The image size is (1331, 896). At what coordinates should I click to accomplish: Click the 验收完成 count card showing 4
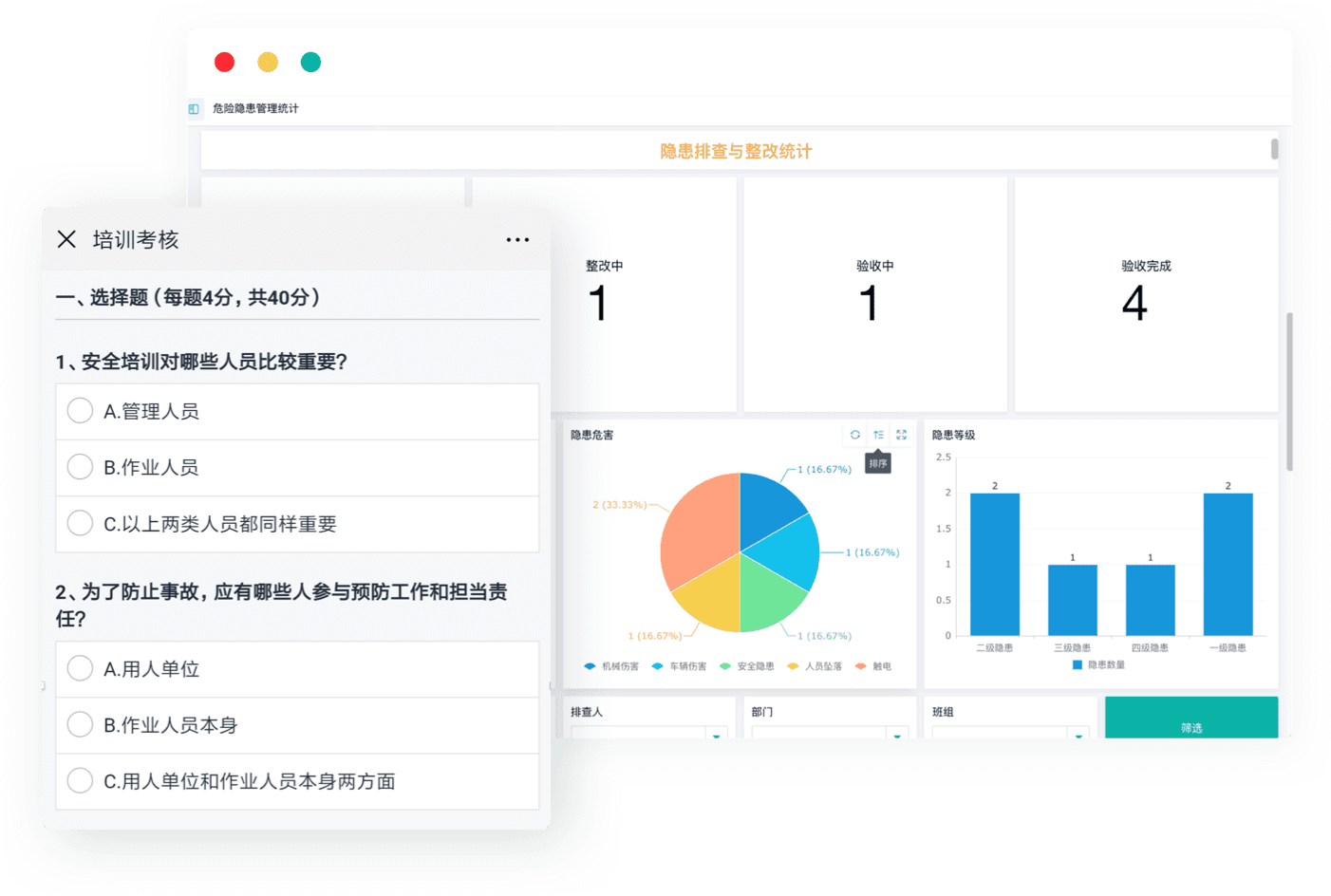tap(1147, 294)
